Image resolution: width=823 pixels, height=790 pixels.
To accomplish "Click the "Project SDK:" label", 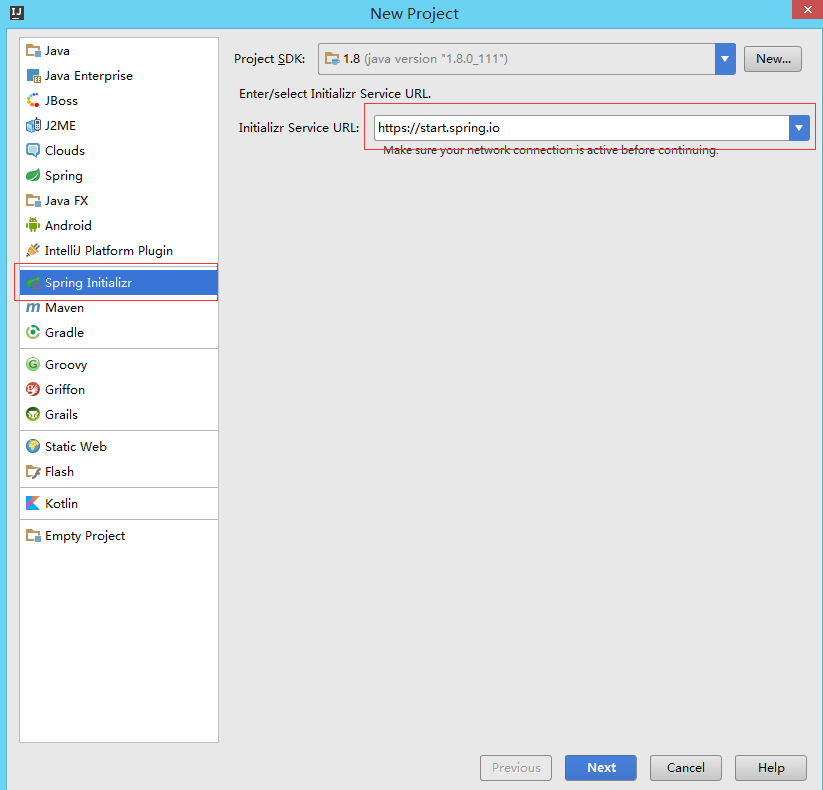I will pyautogui.click(x=269, y=59).
